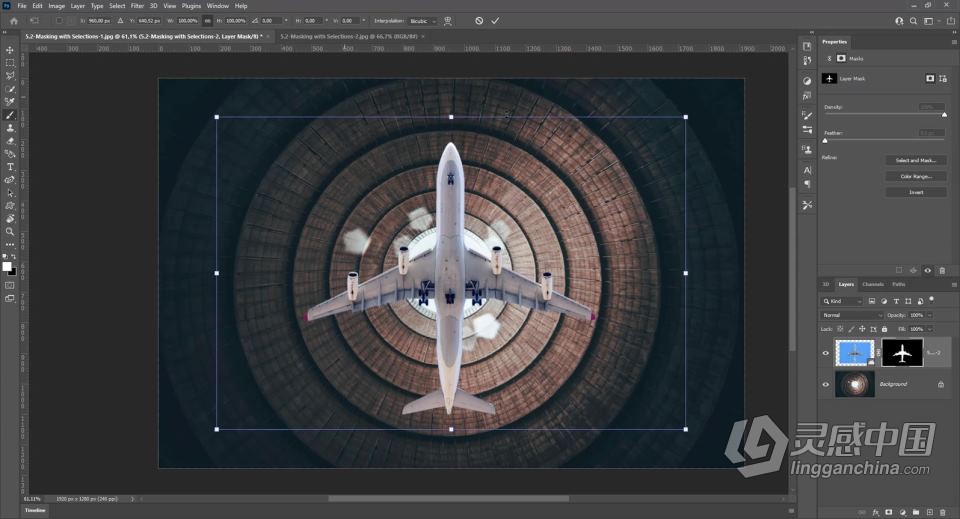The image size is (960, 519).
Task: Create new adjustment layer icon
Action: [x=902, y=512]
